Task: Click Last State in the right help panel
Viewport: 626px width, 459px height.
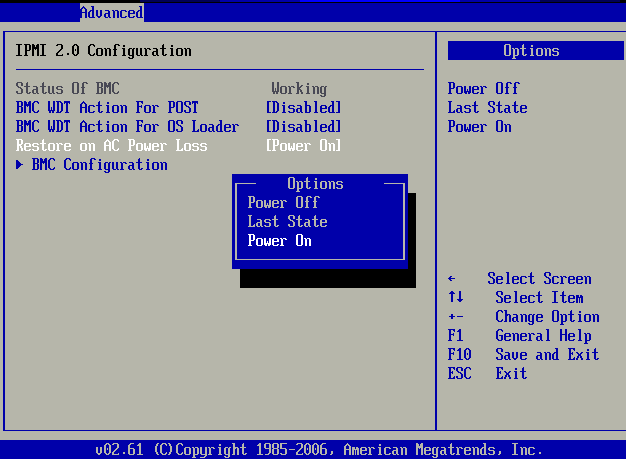Action: (487, 108)
